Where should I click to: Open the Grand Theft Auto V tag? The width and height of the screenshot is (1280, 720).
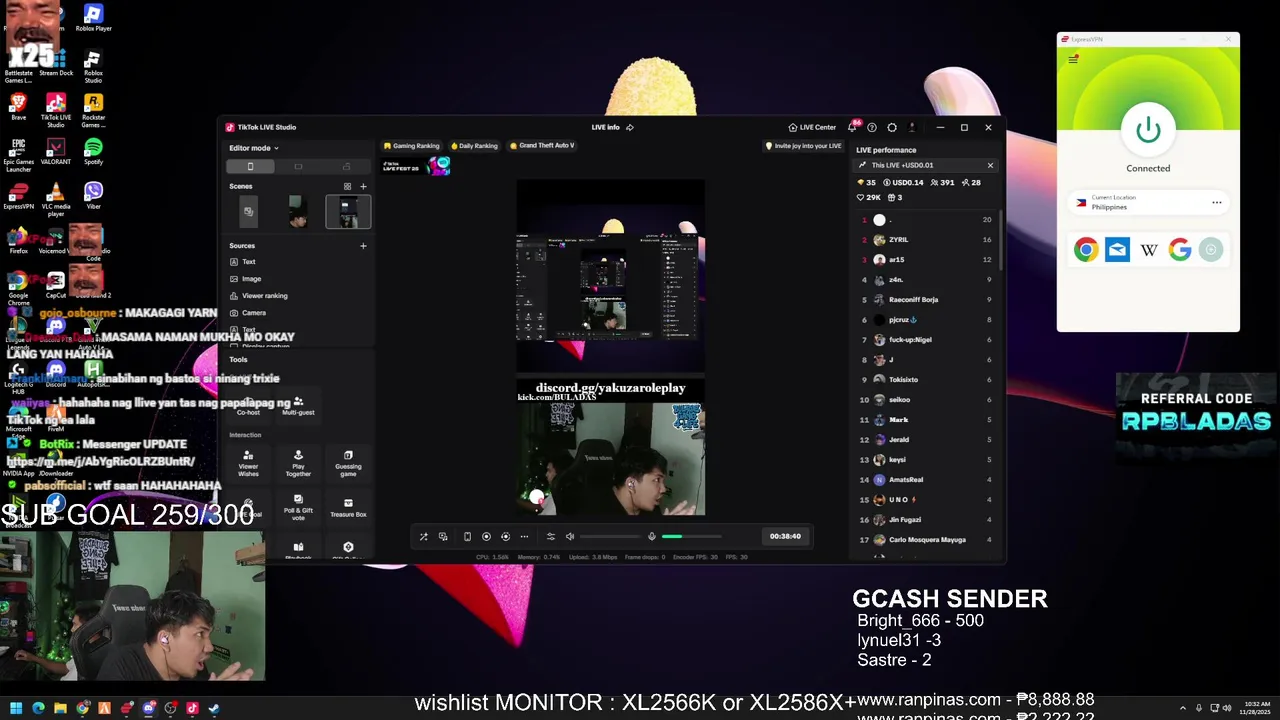tap(542, 146)
